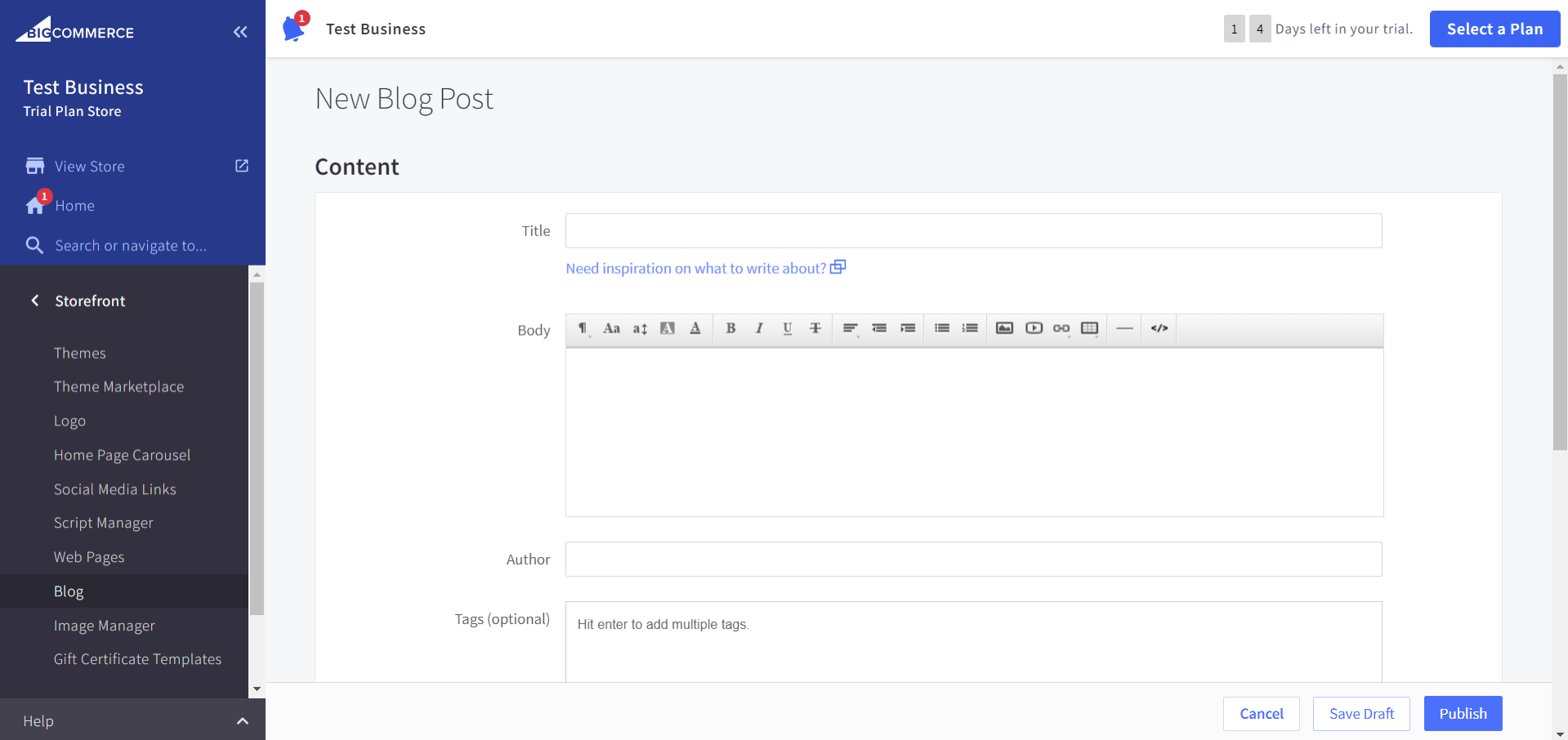Click the search magnifier icon

point(34,245)
